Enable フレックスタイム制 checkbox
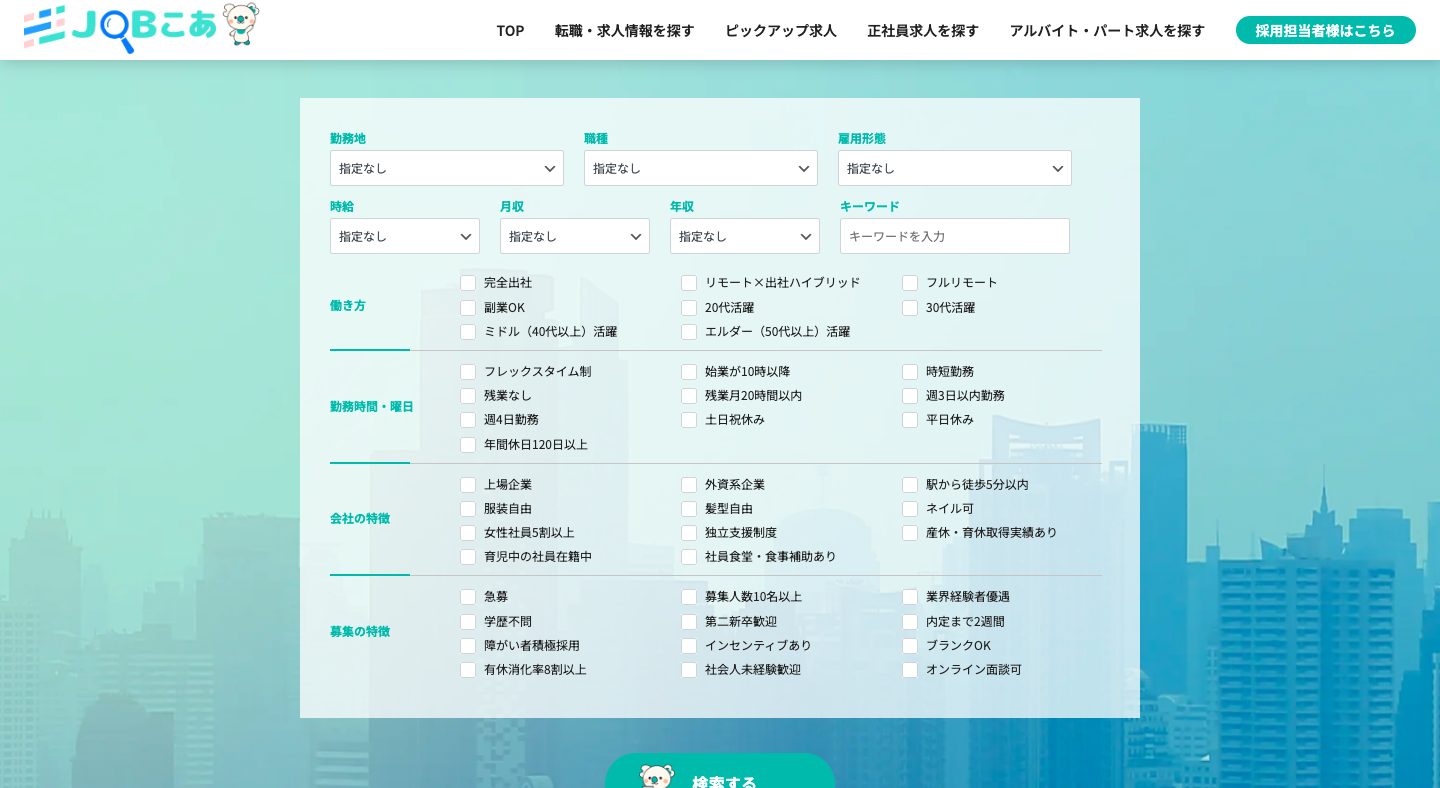The height and width of the screenshot is (788, 1440). click(468, 372)
